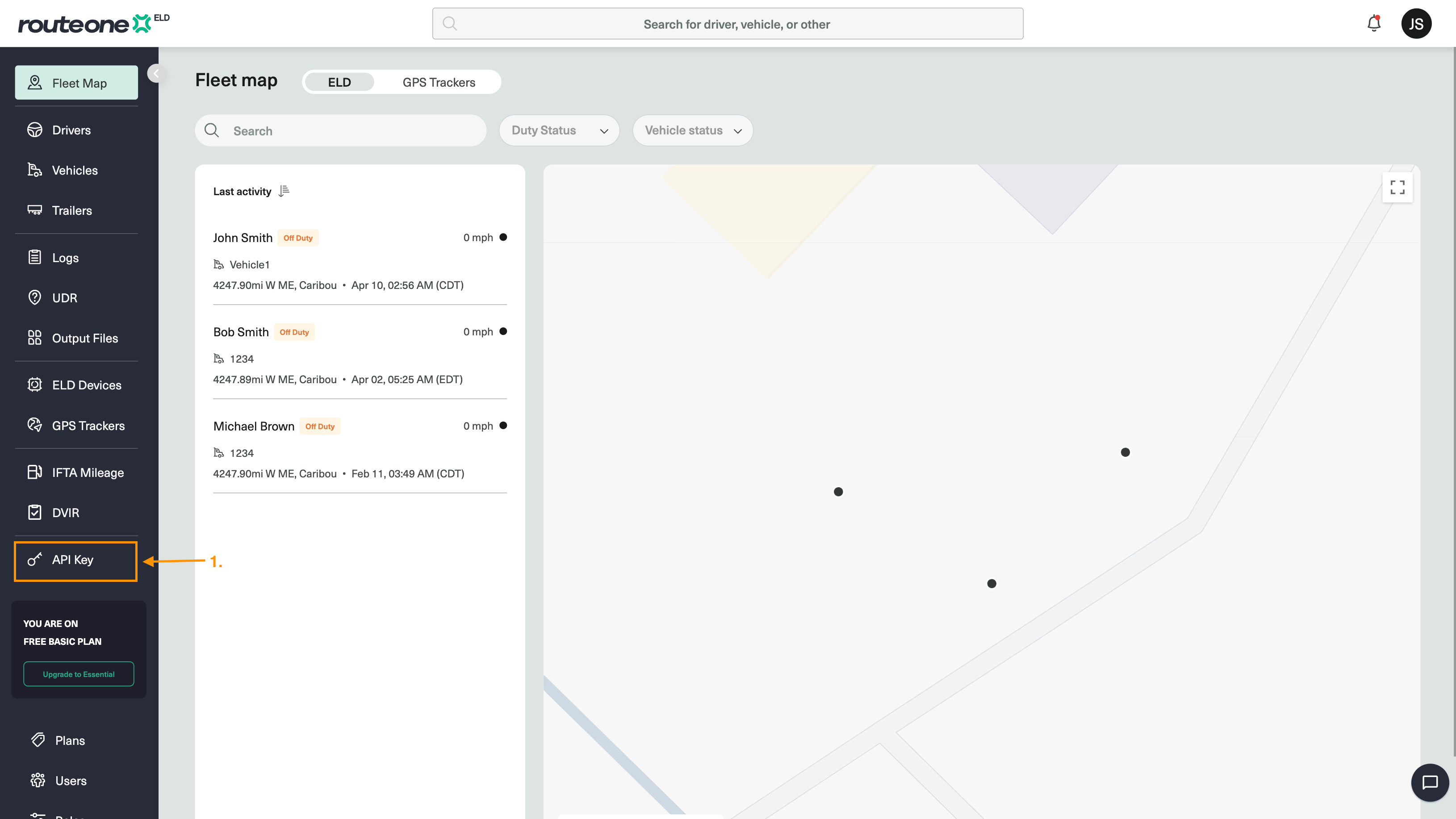This screenshot has height=819, width=1456.
Task: Click the magnifier icon in fleet Search
Action: click(x=211, y=130)
